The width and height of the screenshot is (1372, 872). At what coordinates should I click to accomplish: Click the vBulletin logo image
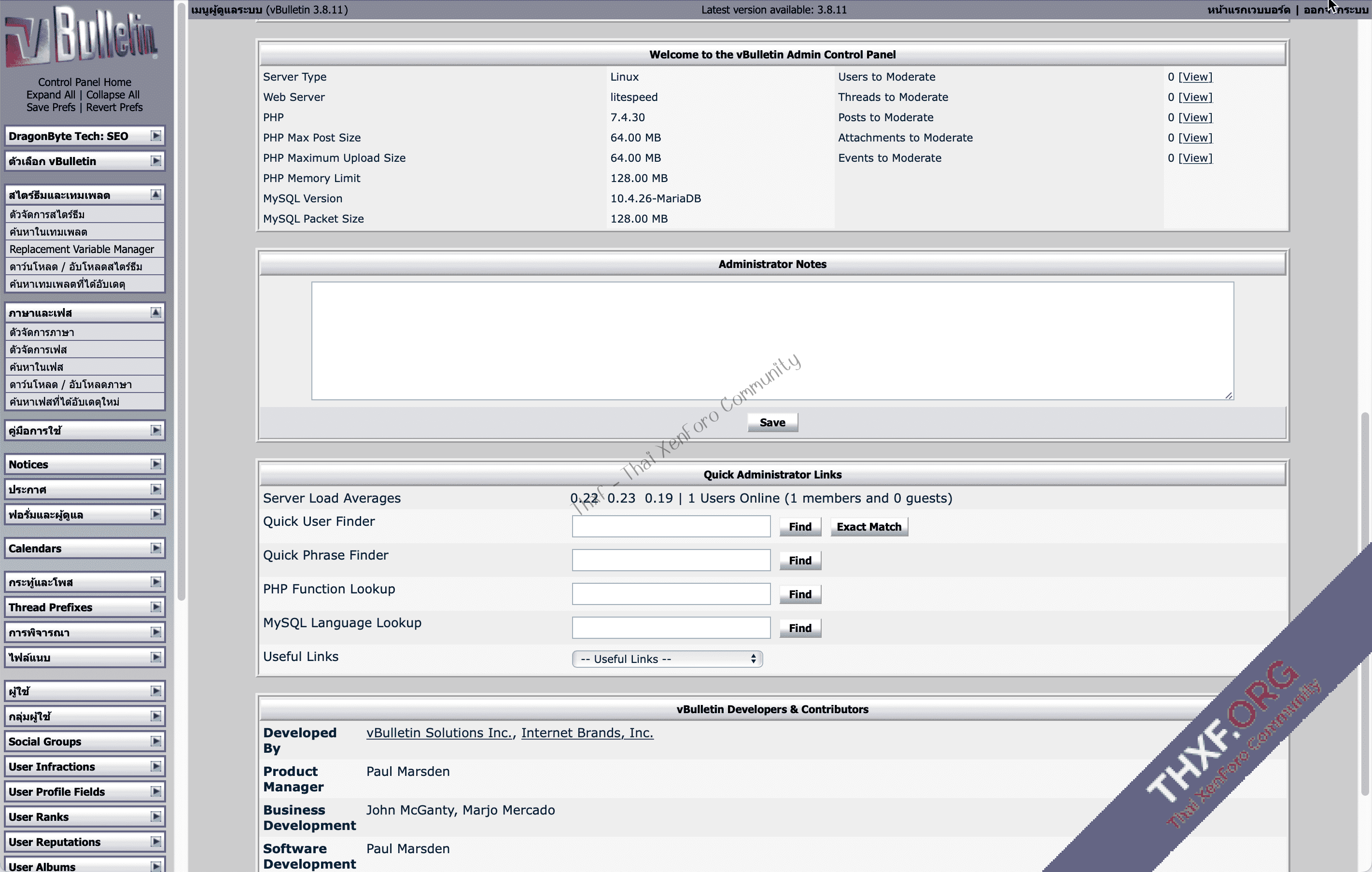[82, 38]
